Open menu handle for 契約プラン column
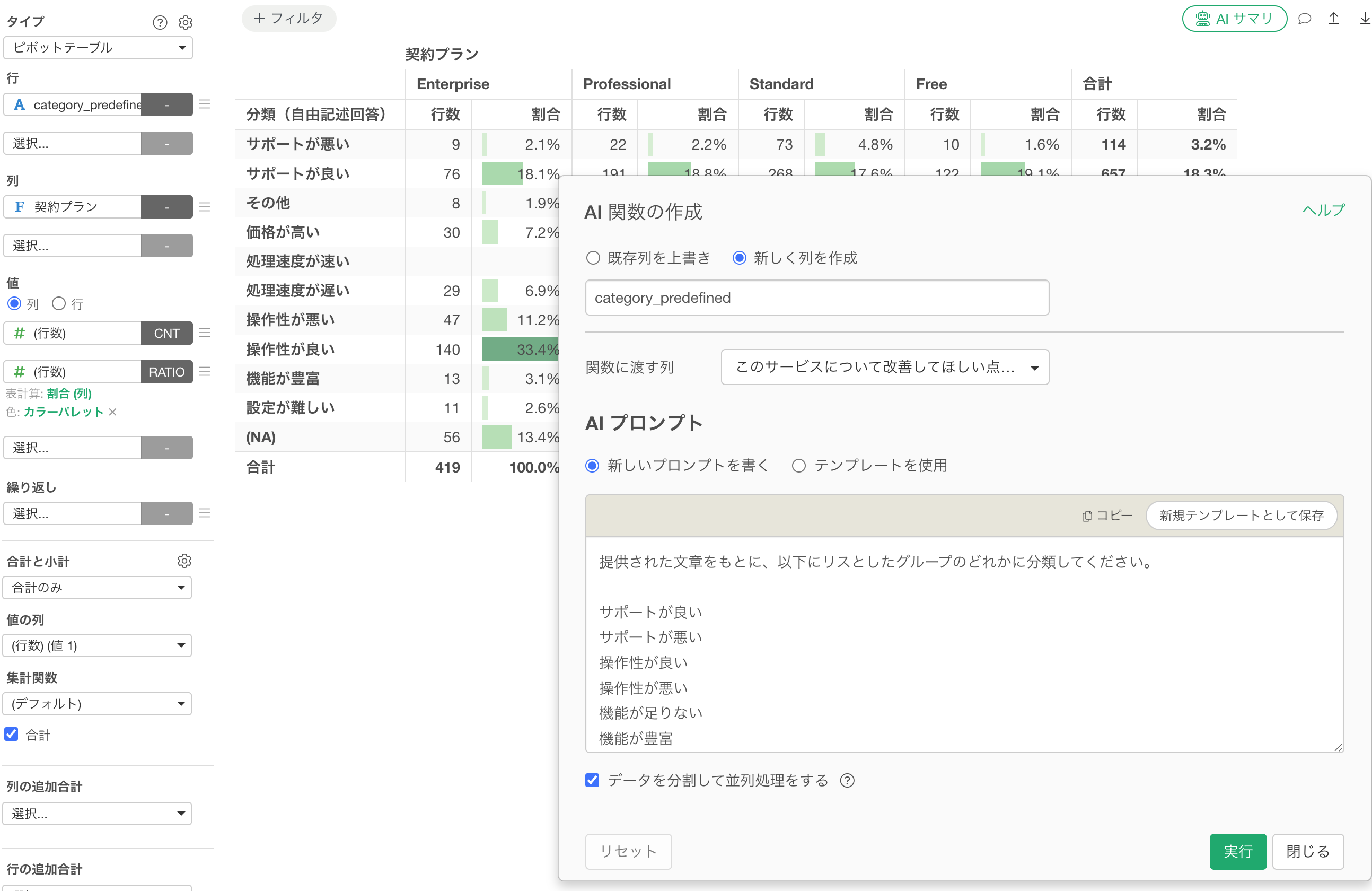Image resolution: width=1372 pixels, height=891 pixels. (204, 206)
